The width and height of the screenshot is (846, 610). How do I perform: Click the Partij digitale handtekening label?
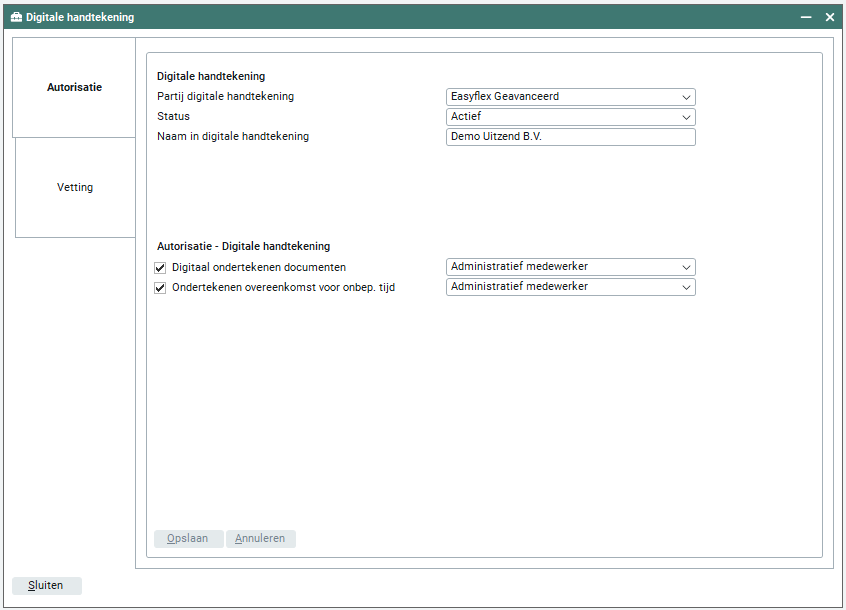click(x=225, y=97)
